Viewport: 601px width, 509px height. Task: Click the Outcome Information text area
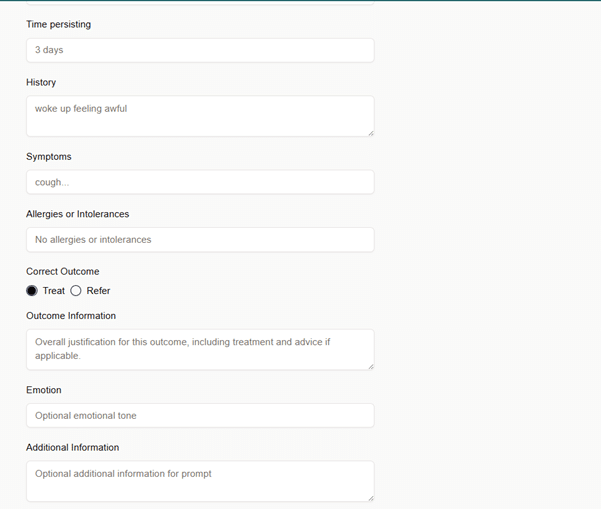[x=200, y=349]
